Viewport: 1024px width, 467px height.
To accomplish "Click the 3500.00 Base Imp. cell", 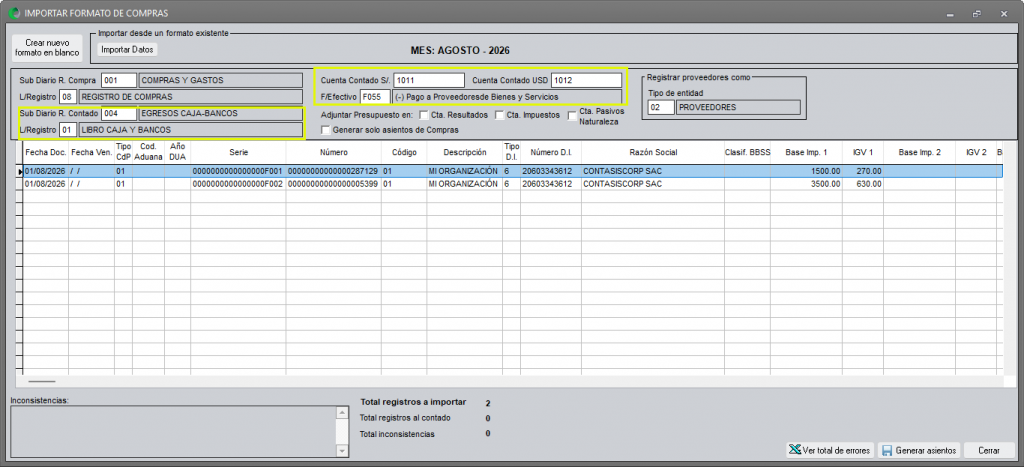I will coord(807,184).
